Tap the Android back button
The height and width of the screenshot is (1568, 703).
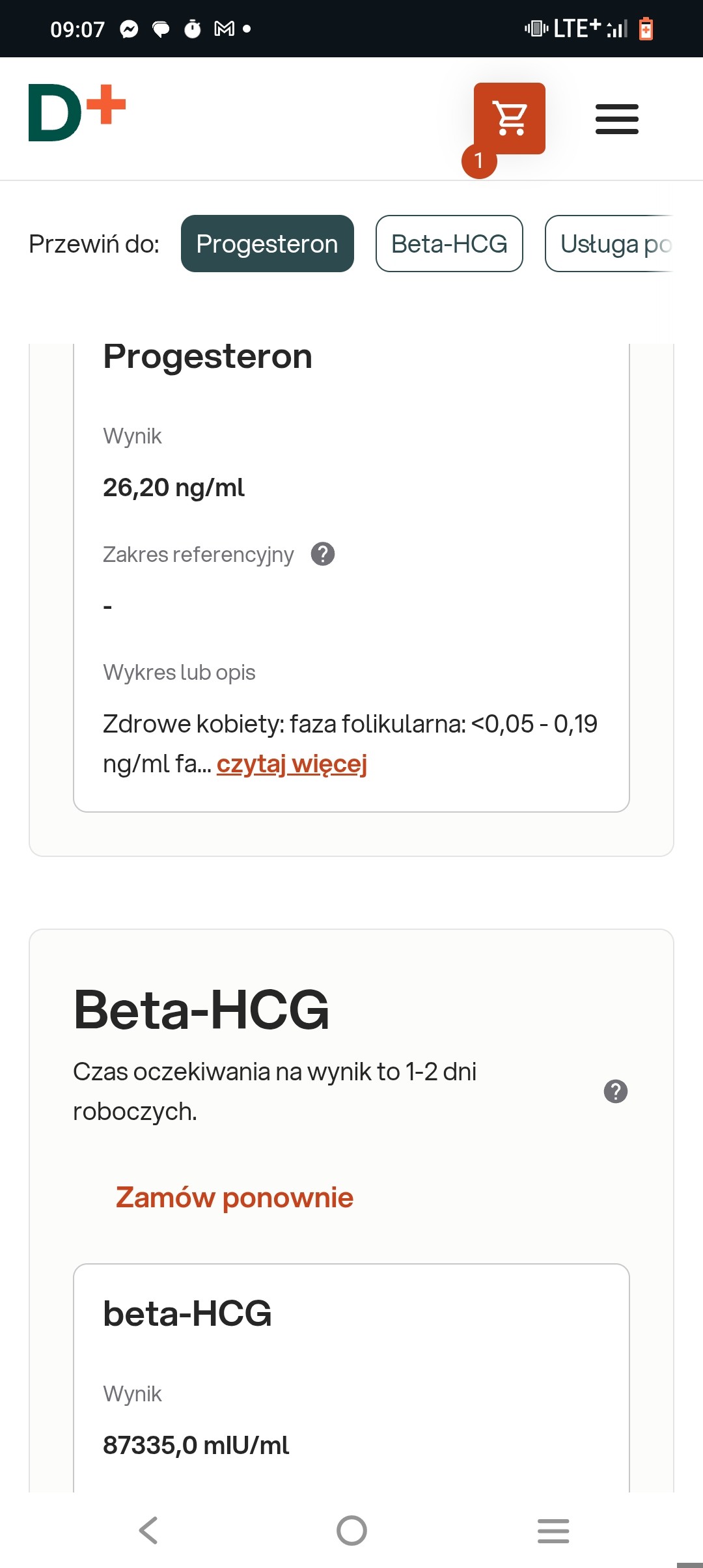148,1530
